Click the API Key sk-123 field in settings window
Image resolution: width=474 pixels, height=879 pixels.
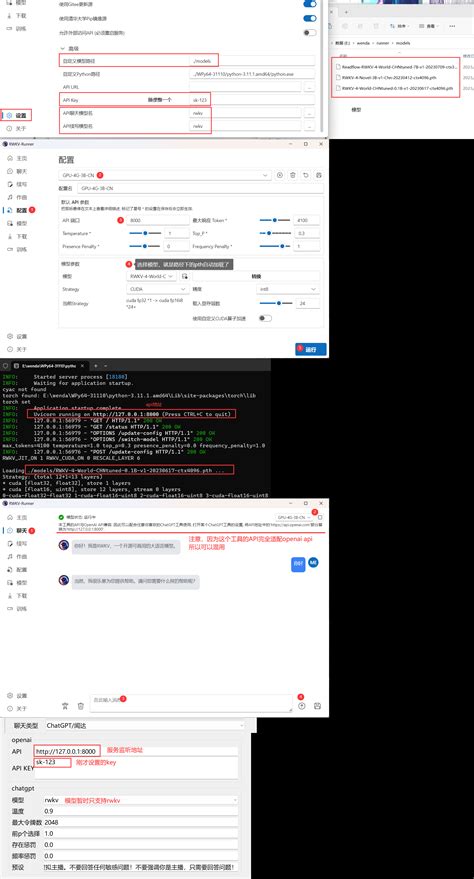(x=252, y=100)
